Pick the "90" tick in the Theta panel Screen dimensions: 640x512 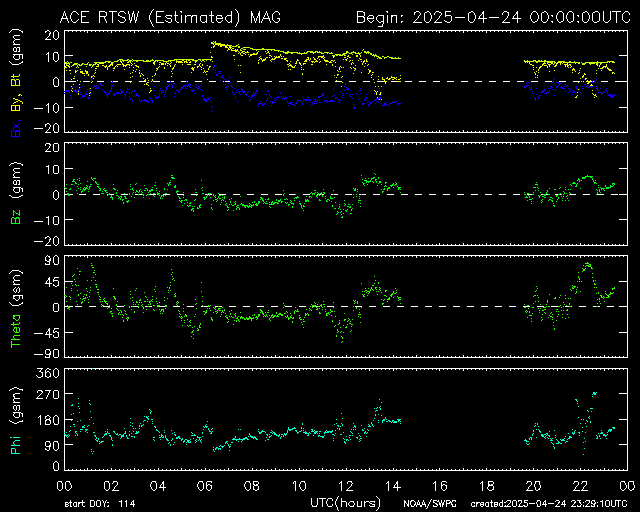[x=52, y=260]
